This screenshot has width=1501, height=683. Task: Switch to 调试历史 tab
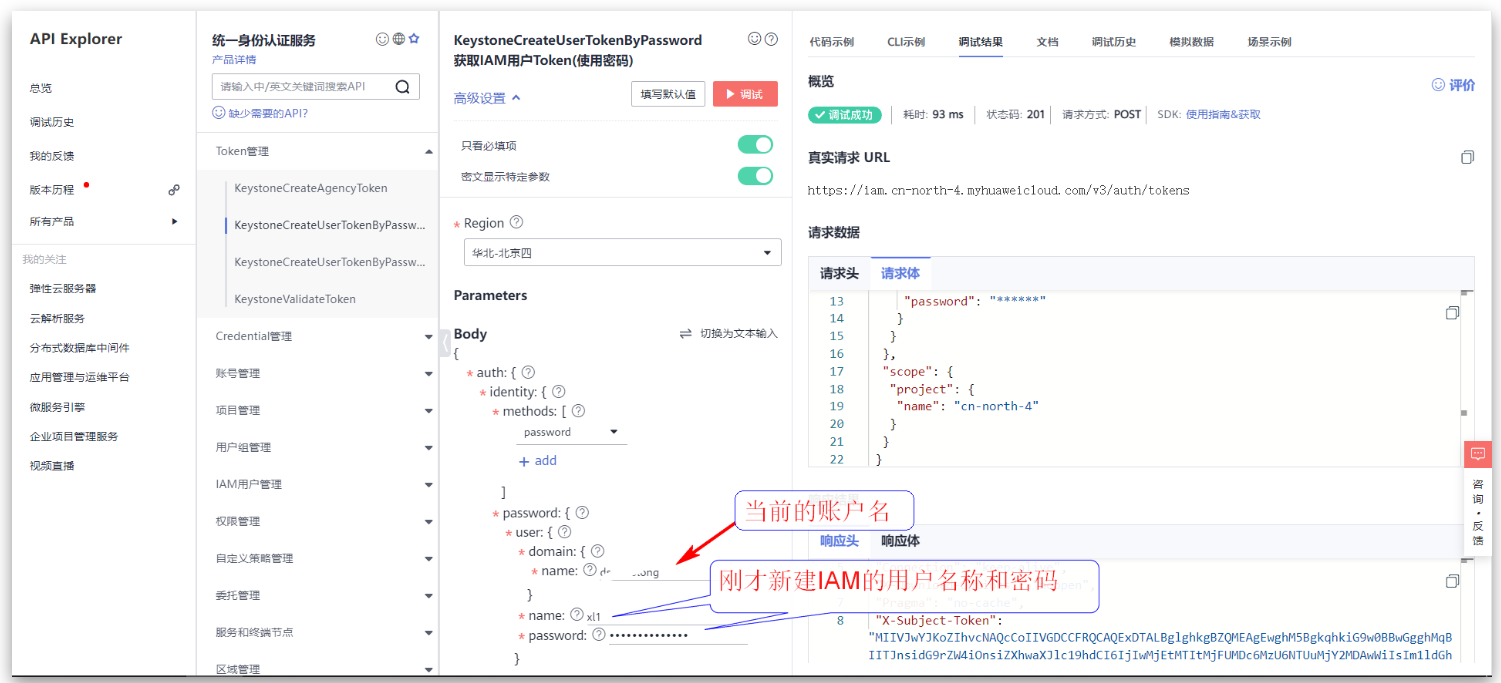(1114, 42)
